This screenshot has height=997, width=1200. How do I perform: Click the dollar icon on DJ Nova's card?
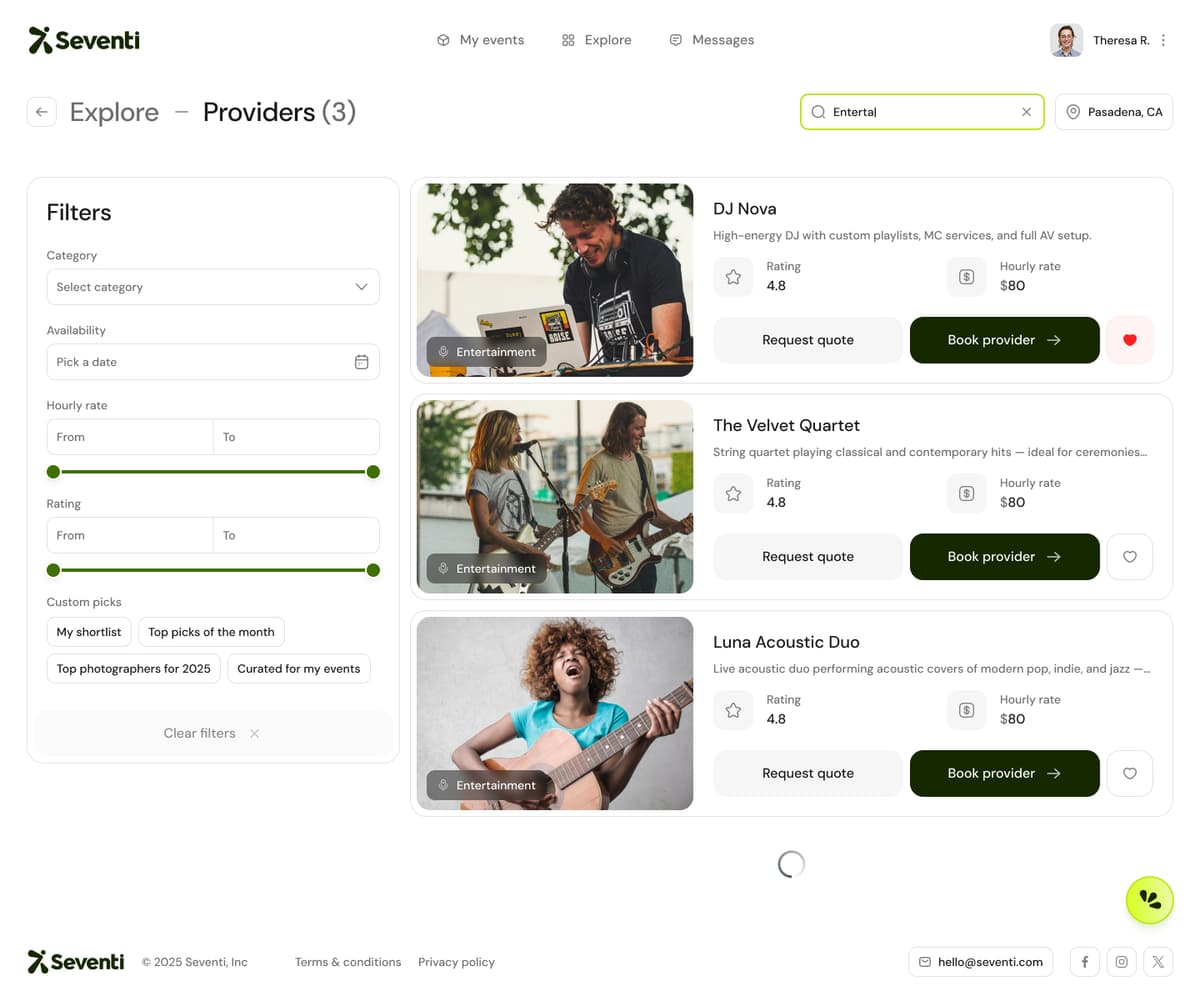[x=966, y=276]
